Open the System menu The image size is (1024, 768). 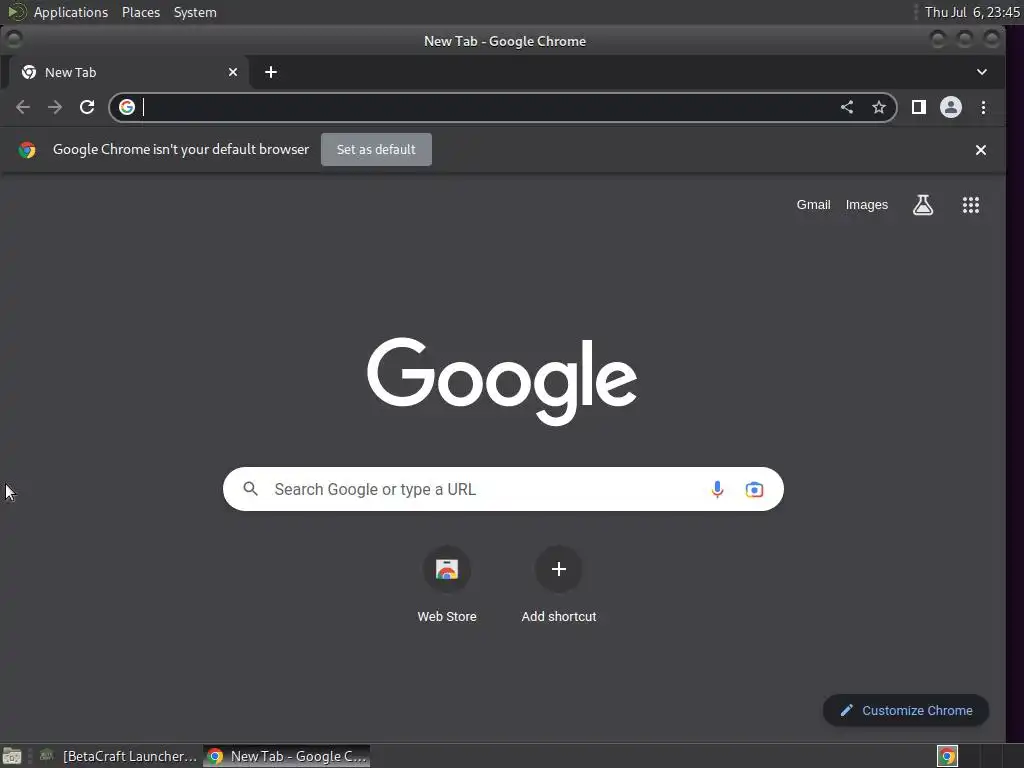195,12
